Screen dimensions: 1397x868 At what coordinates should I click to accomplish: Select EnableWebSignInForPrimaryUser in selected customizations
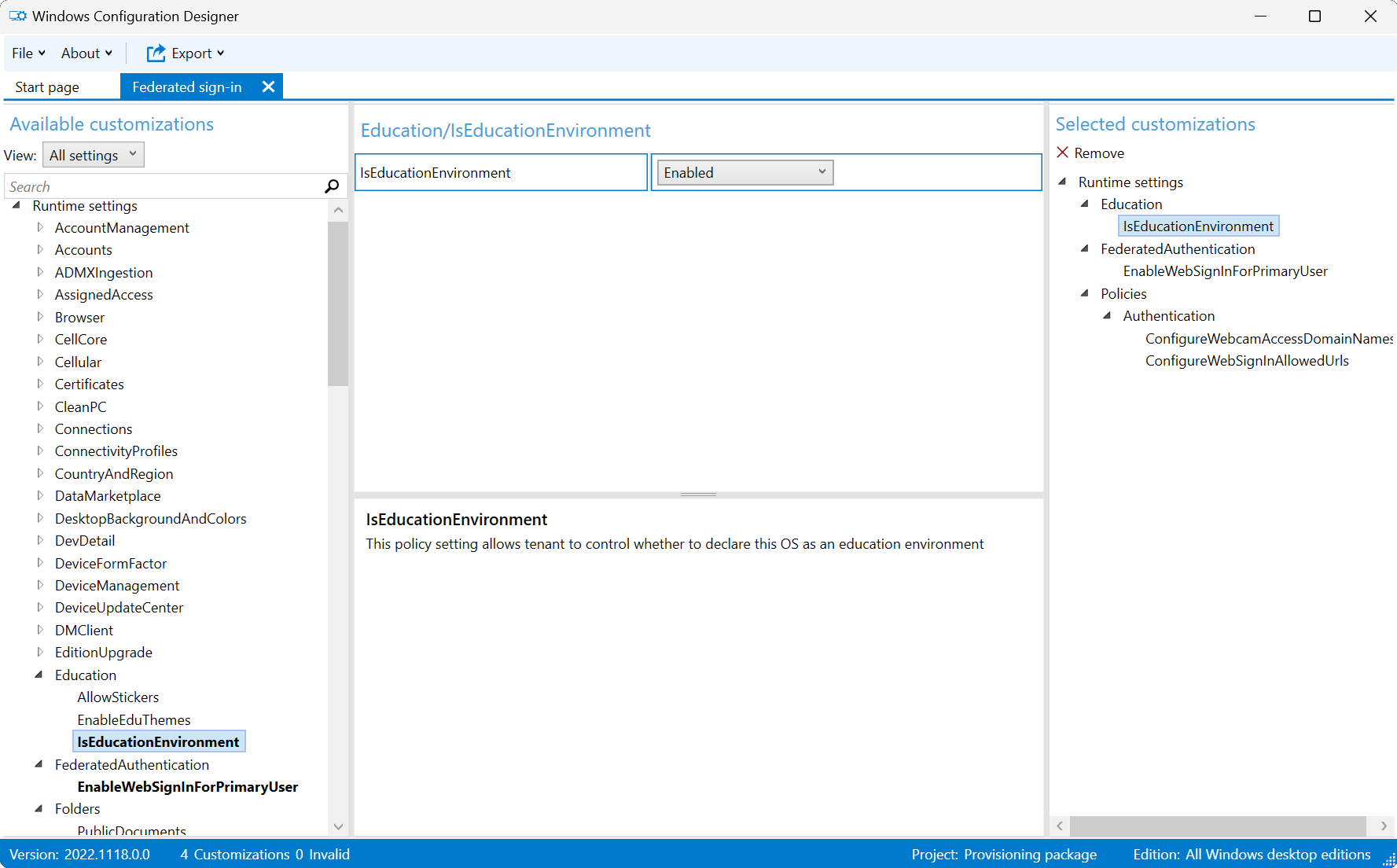pyautogui.click(x=1224, y=271)
